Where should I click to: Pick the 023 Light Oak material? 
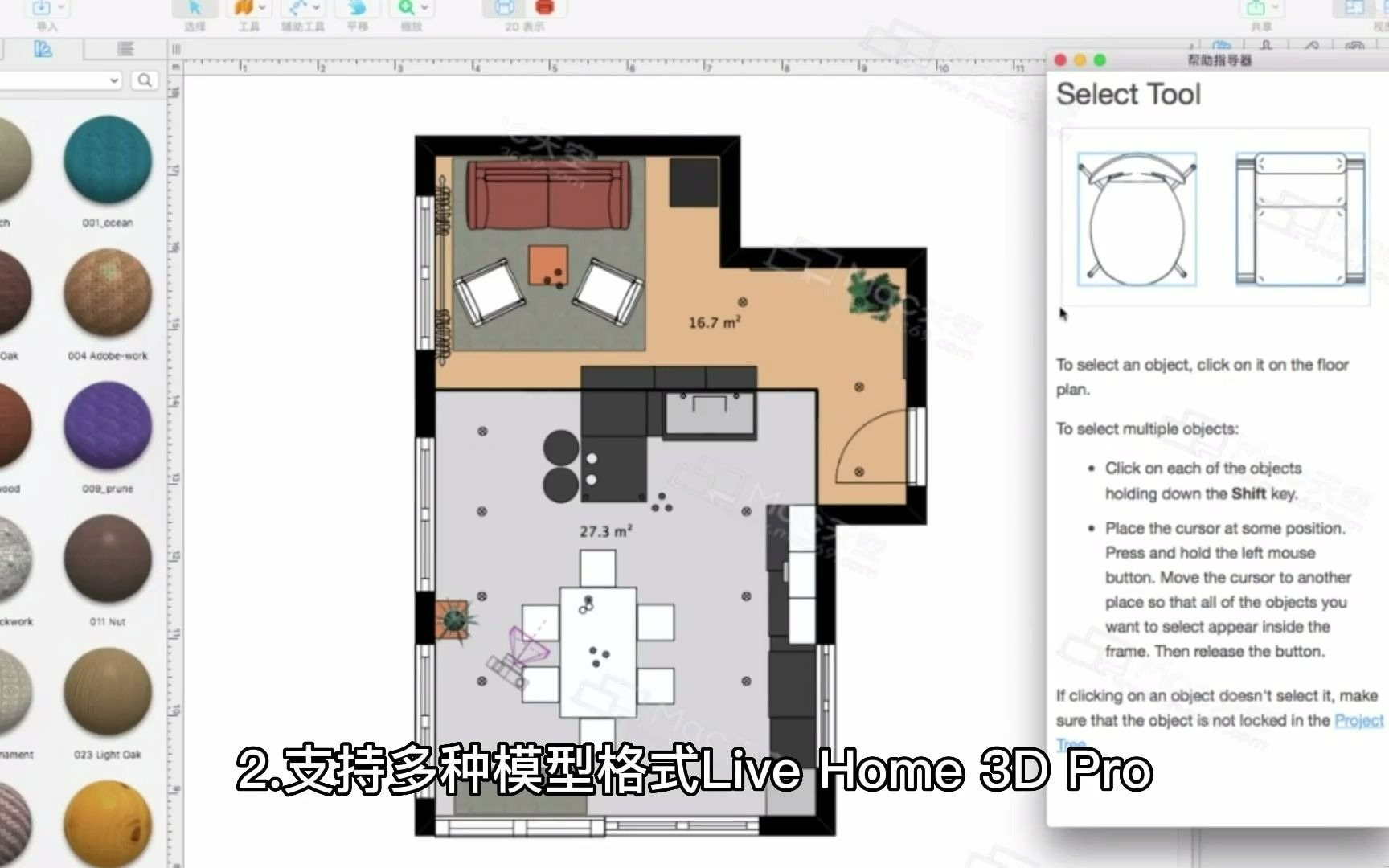[108, 692]
